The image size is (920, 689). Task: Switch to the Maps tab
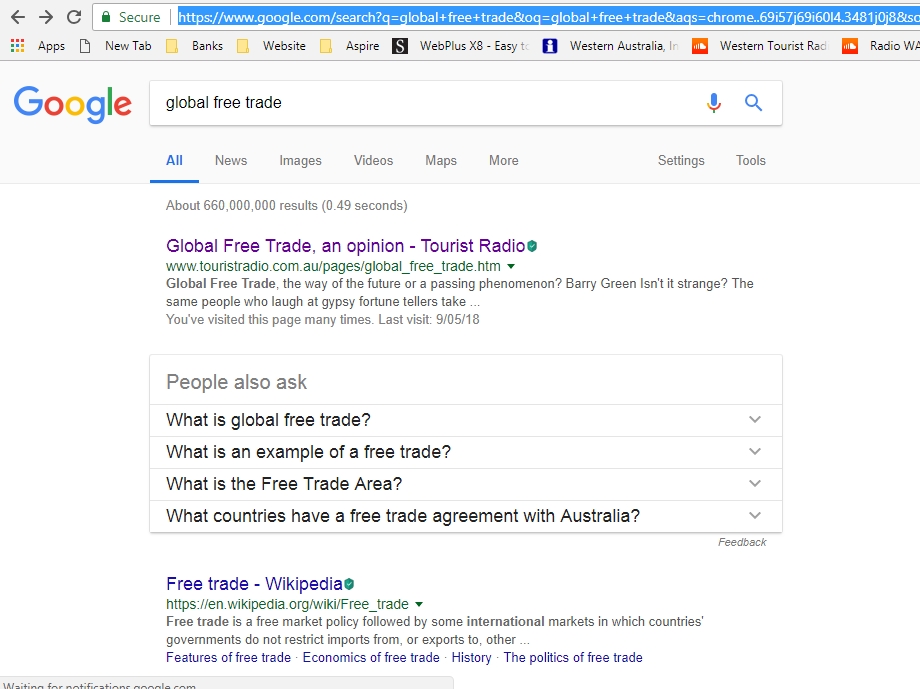coord(441,161)
